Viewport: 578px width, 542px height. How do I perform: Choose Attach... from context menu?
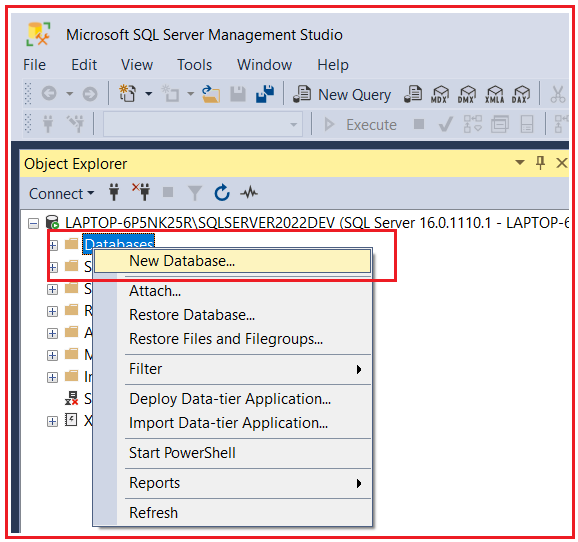[233, 291]
